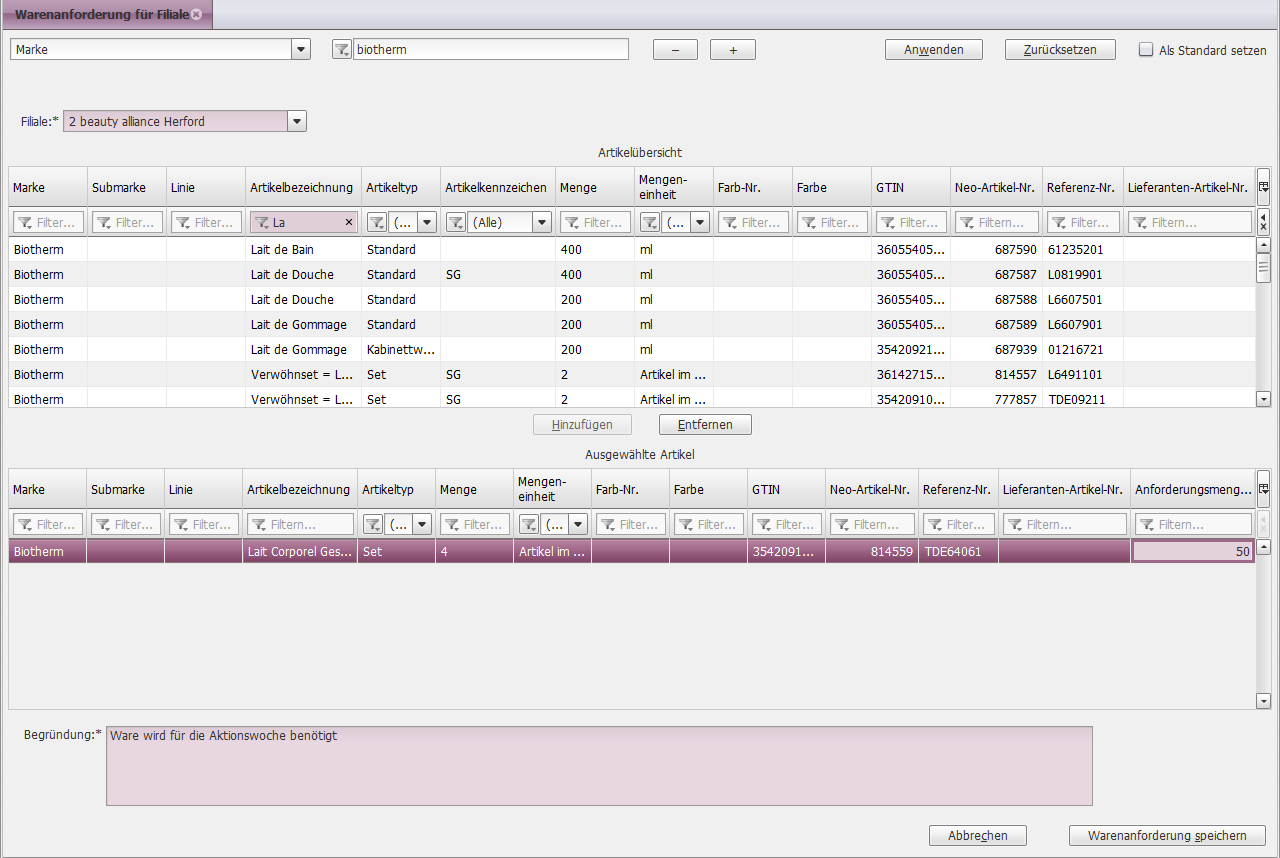
Task: Click the Menge funnel icon in Artikelübersicht filter row
Action: pyautogui.click(x=572, y=223)
